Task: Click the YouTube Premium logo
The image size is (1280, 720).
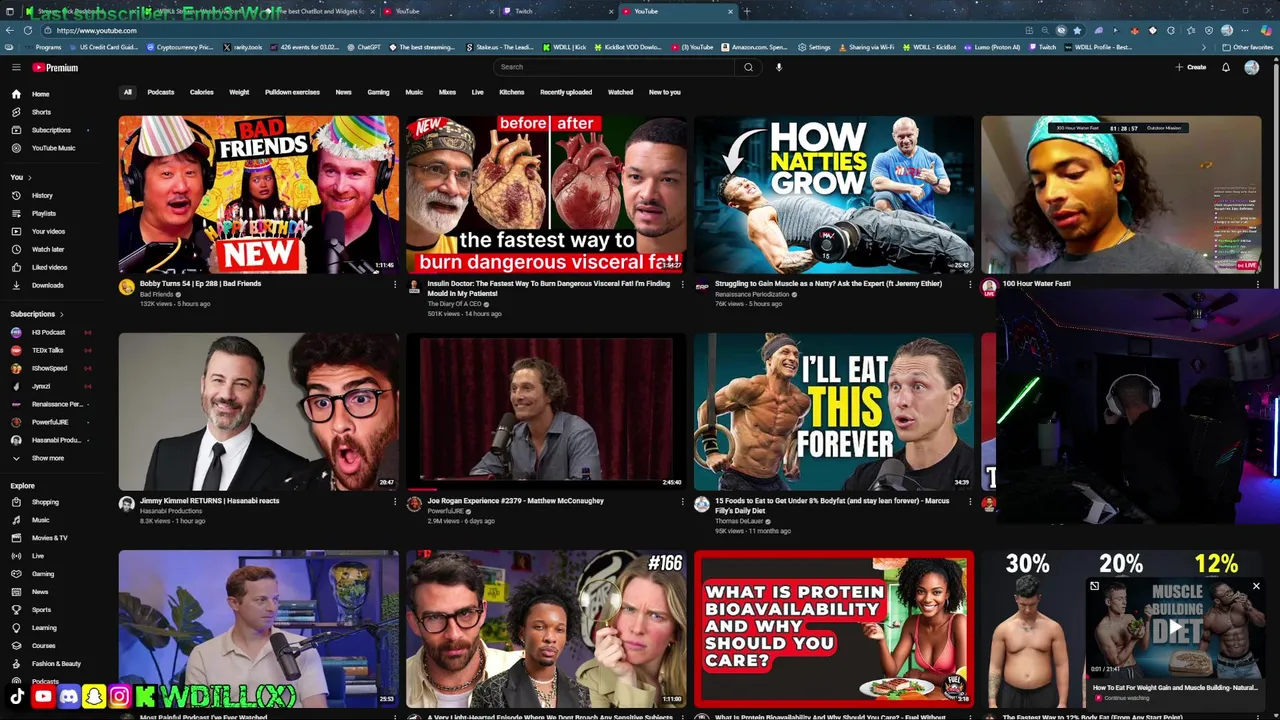Action: click(x=55, y=67)
